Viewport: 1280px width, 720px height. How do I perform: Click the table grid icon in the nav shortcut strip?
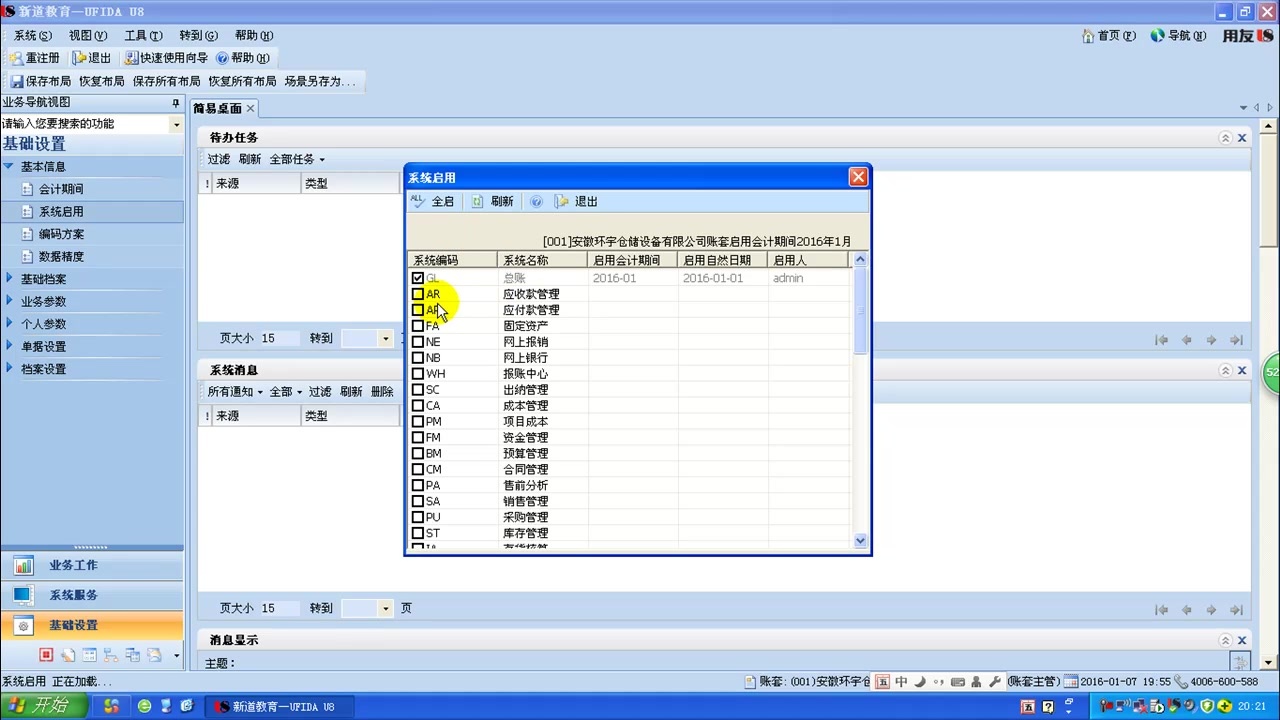89,655
